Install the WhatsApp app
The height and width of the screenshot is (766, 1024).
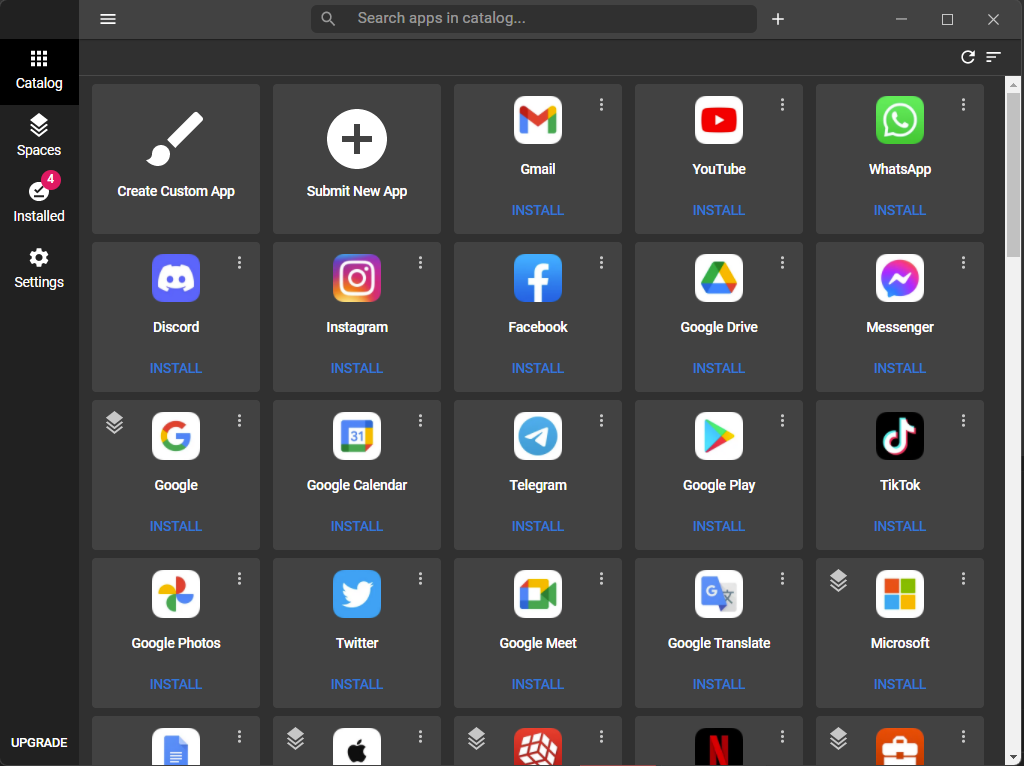click(899, 210)
